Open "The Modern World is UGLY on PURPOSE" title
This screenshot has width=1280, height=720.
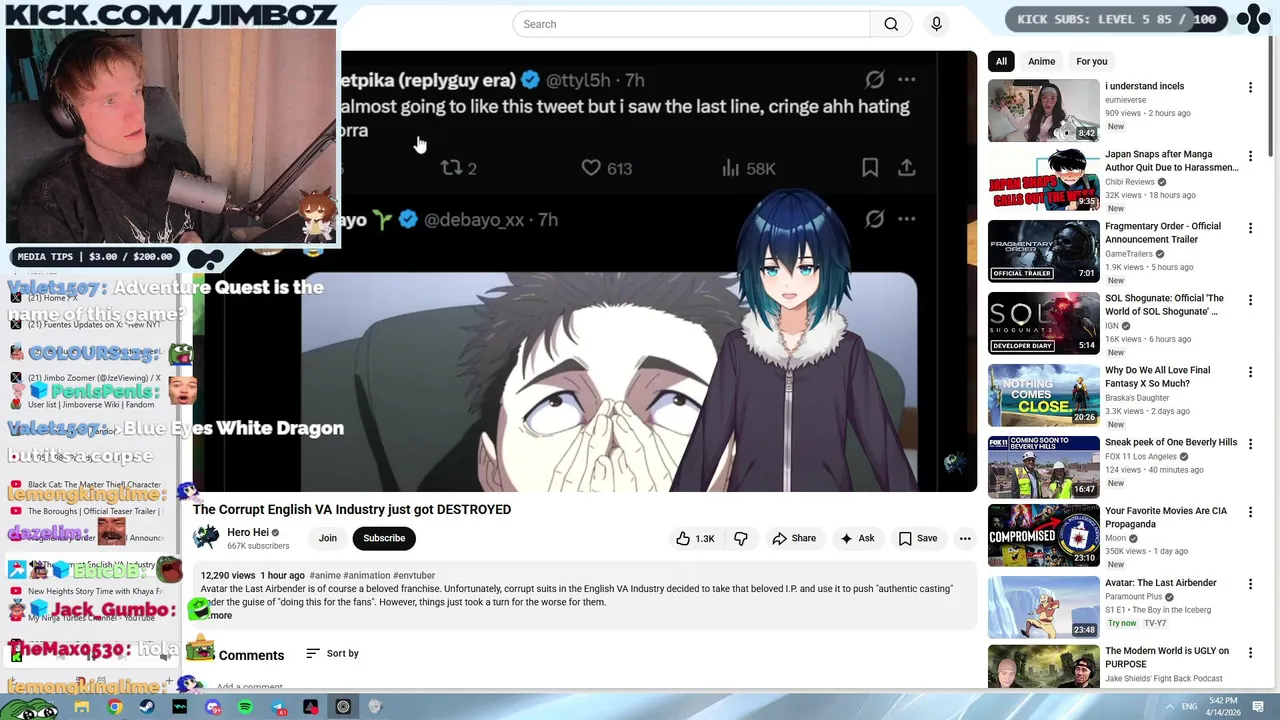(x=1167, y=657)
